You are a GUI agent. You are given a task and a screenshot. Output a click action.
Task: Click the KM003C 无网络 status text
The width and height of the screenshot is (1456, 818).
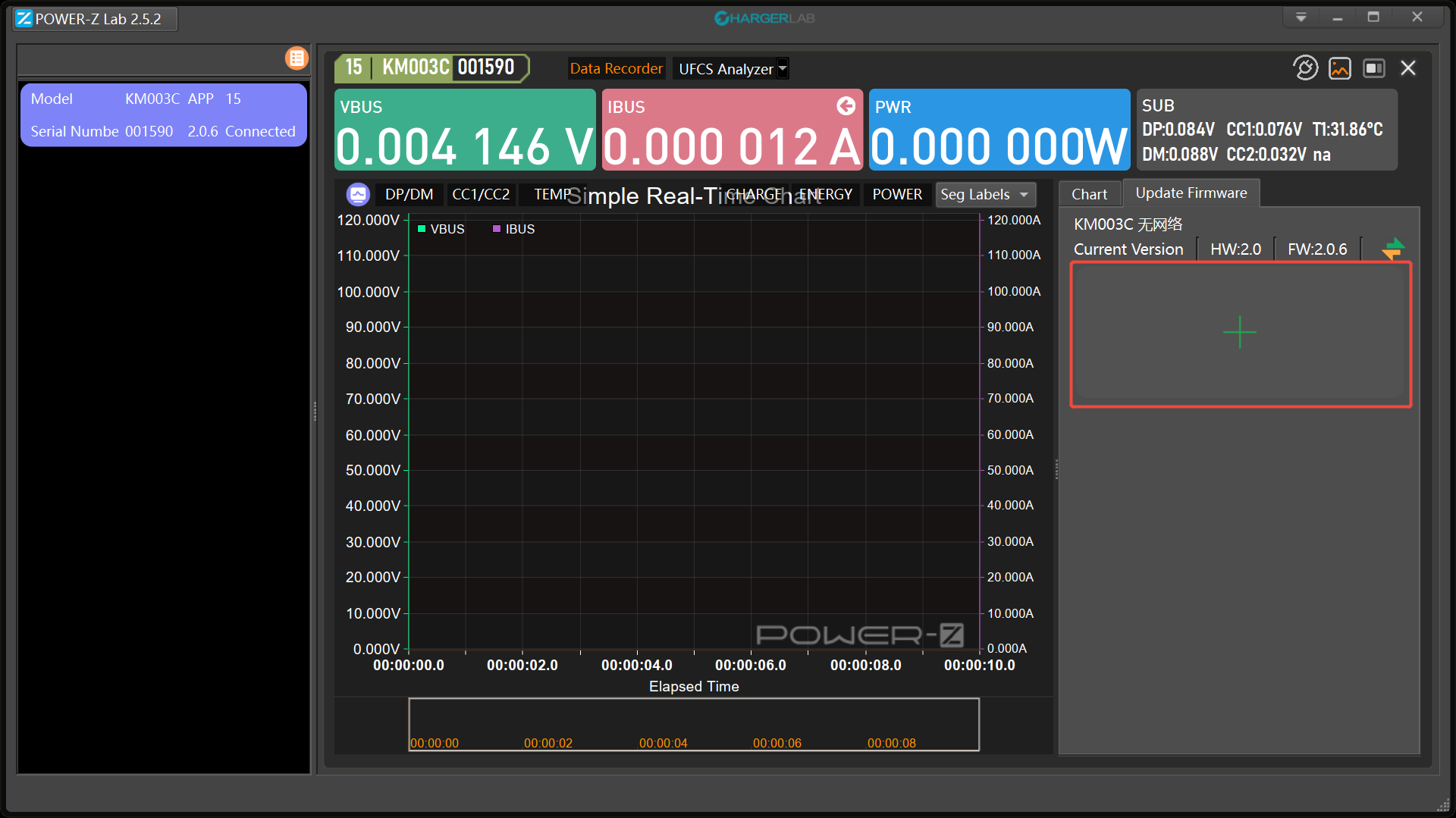pos(1128,224)
